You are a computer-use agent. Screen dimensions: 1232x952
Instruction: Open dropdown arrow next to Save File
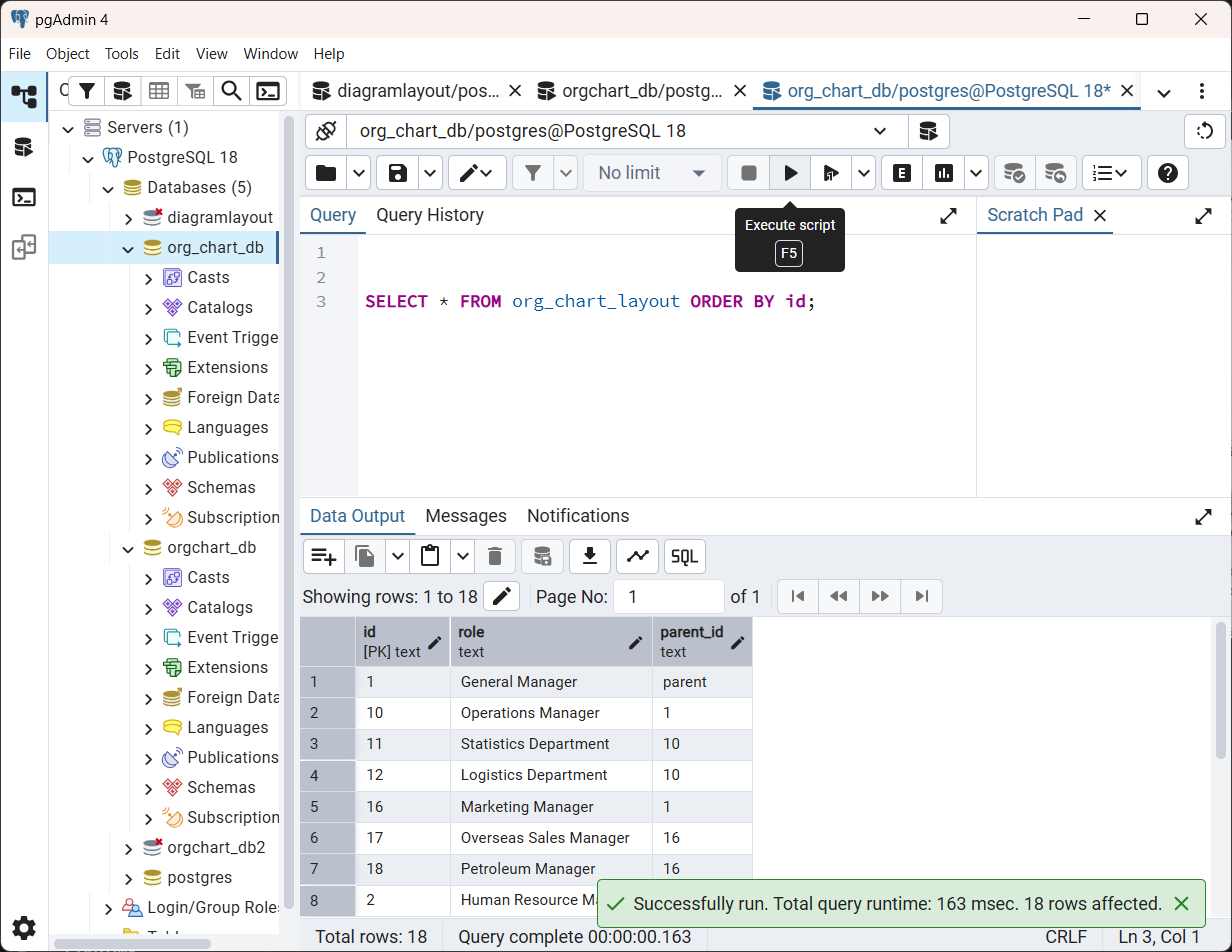point(430,173)
